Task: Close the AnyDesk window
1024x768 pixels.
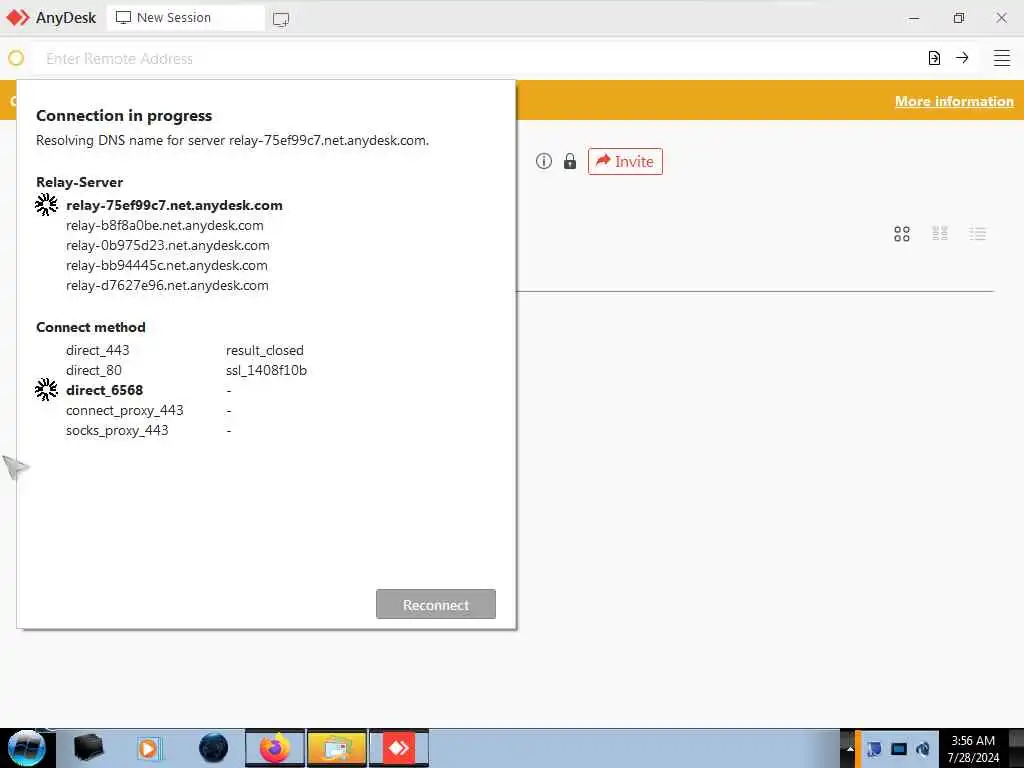Action: [x=1001, y=18]
